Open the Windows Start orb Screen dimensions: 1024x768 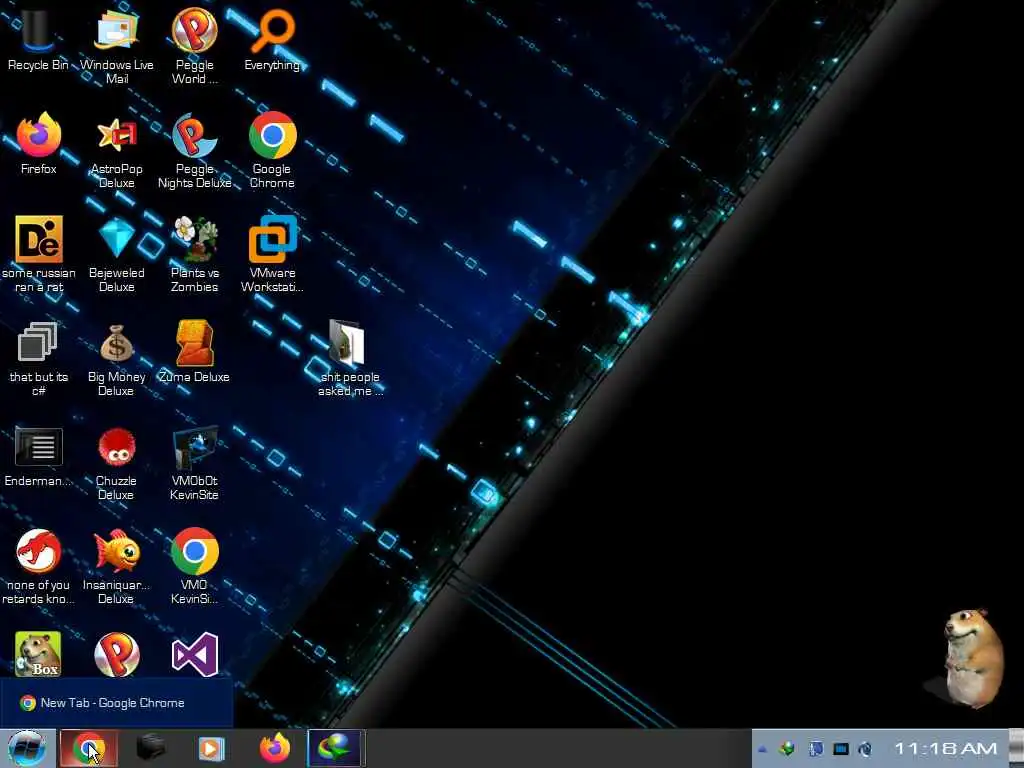(x=27, y=748)
